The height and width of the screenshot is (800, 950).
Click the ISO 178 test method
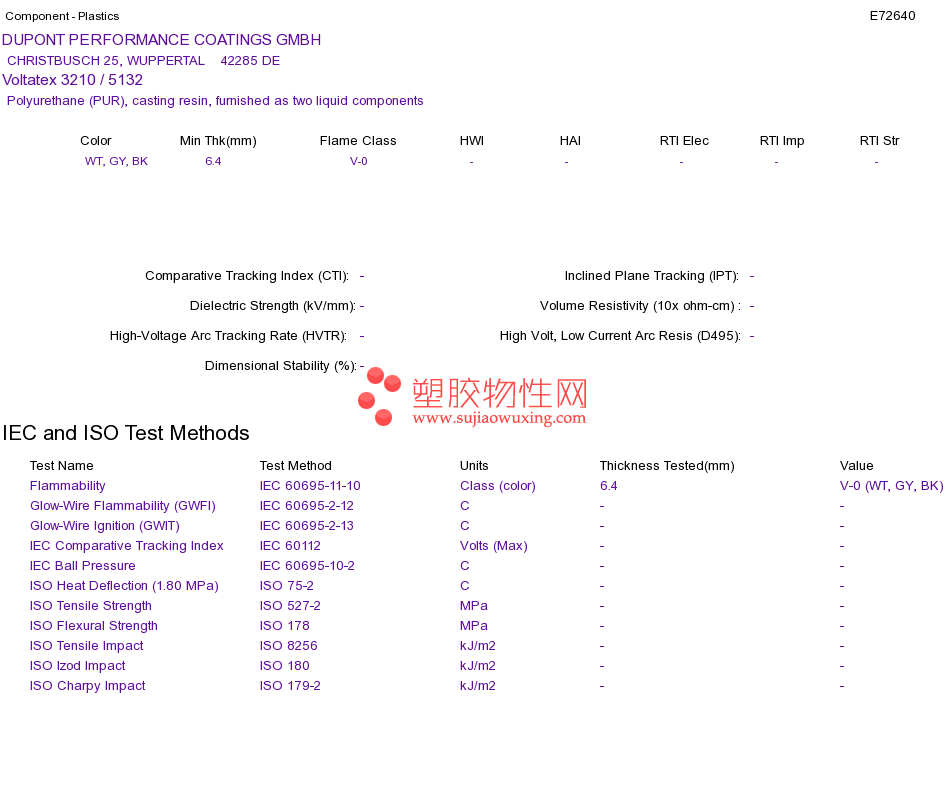pos(285,626)
